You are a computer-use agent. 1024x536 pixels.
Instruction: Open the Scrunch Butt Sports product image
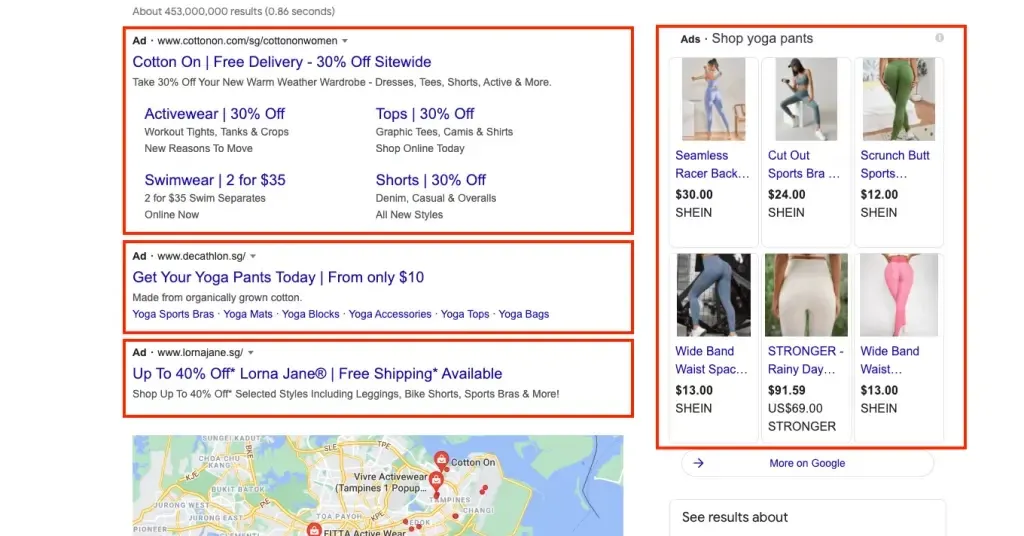tap(899, 99)
